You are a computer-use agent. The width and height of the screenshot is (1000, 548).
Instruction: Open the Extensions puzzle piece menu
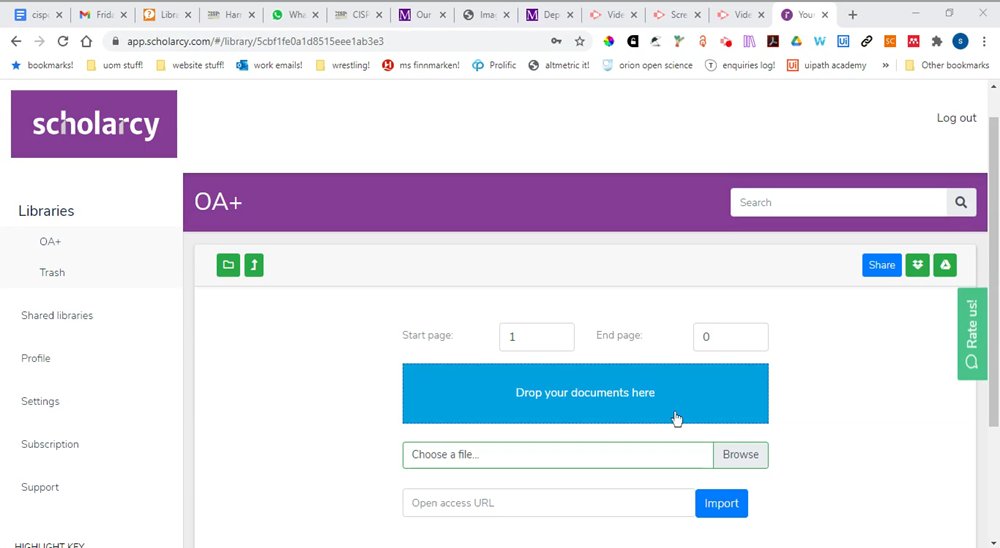[x=937, y=41]
